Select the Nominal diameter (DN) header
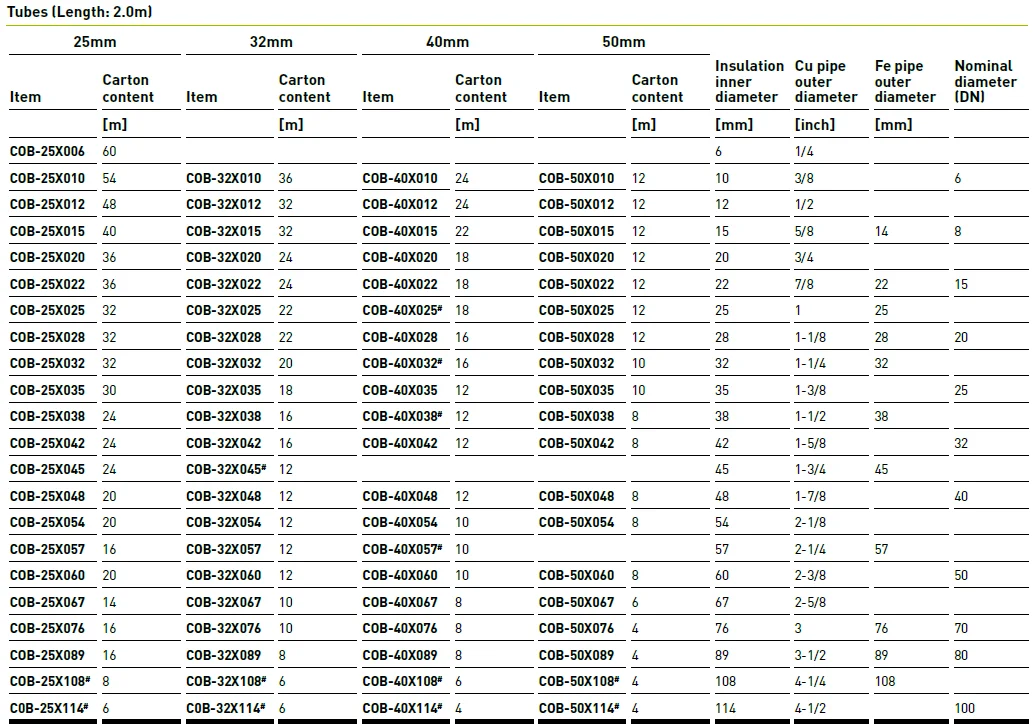Screen dimensions: 1035x728 coord(983,81)
